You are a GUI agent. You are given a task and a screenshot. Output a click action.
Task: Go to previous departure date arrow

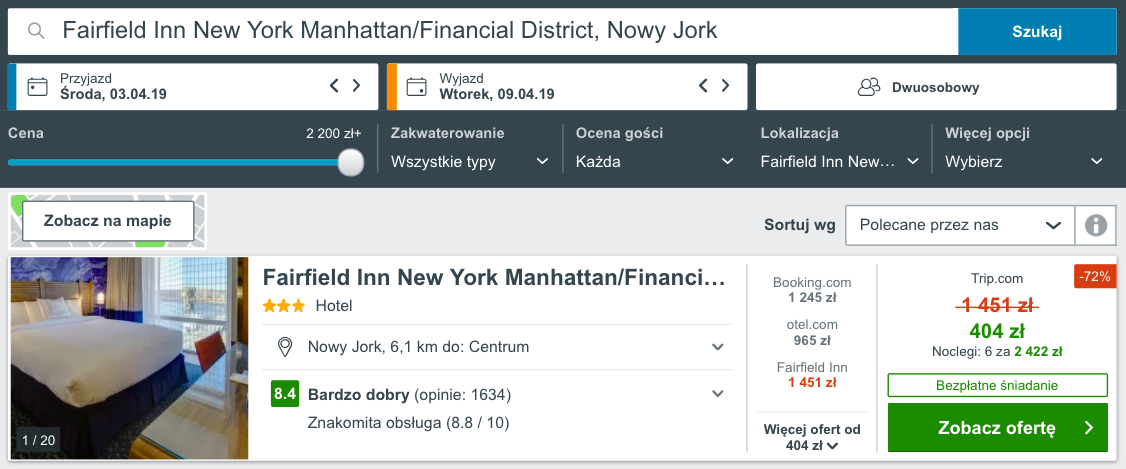click(703, 85)
